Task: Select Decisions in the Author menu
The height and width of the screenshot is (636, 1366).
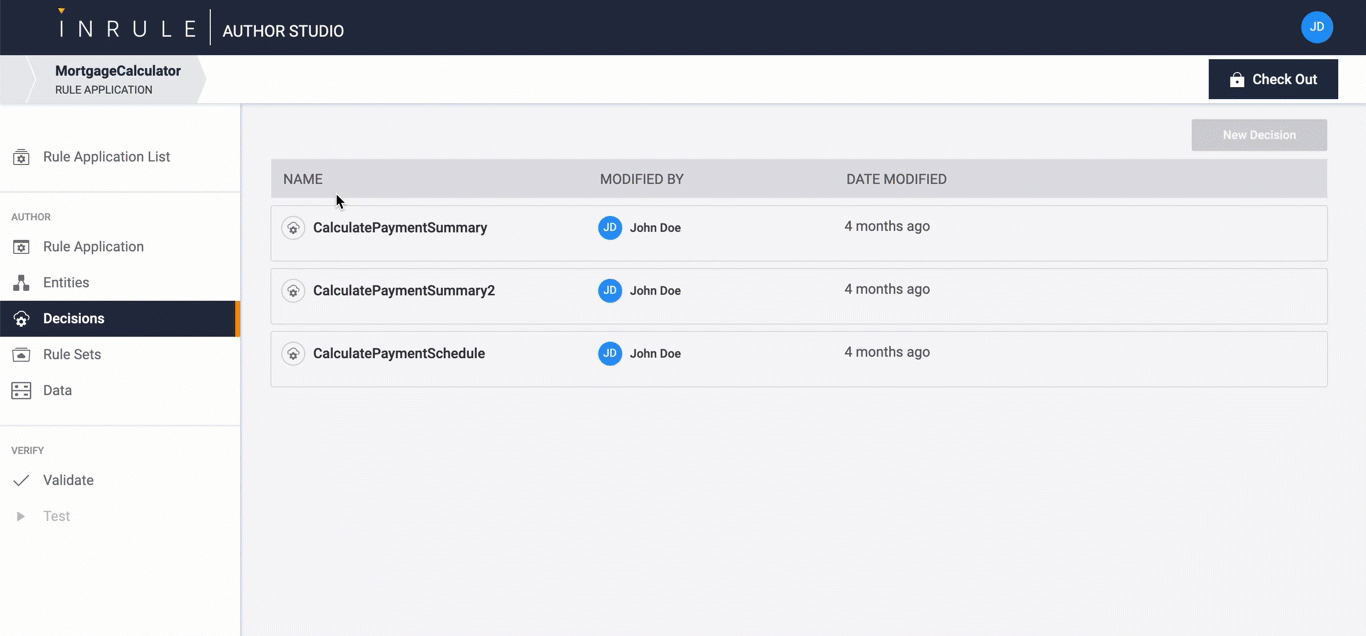Action: (x=75, y=318)
